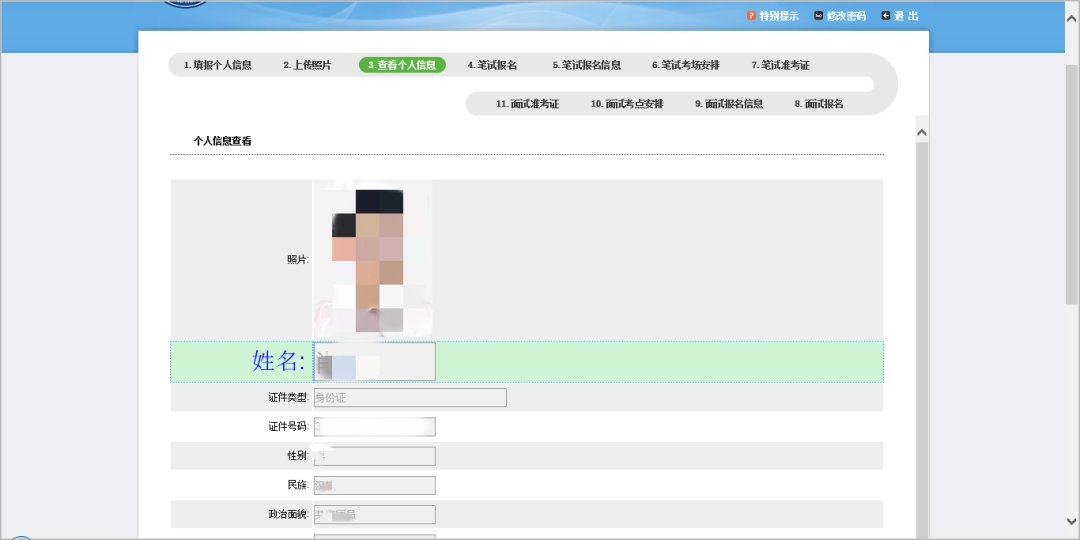1080x540 pixels.
Task: Click the 特别提示 question mark icon
Action: [x=751, y=16]
